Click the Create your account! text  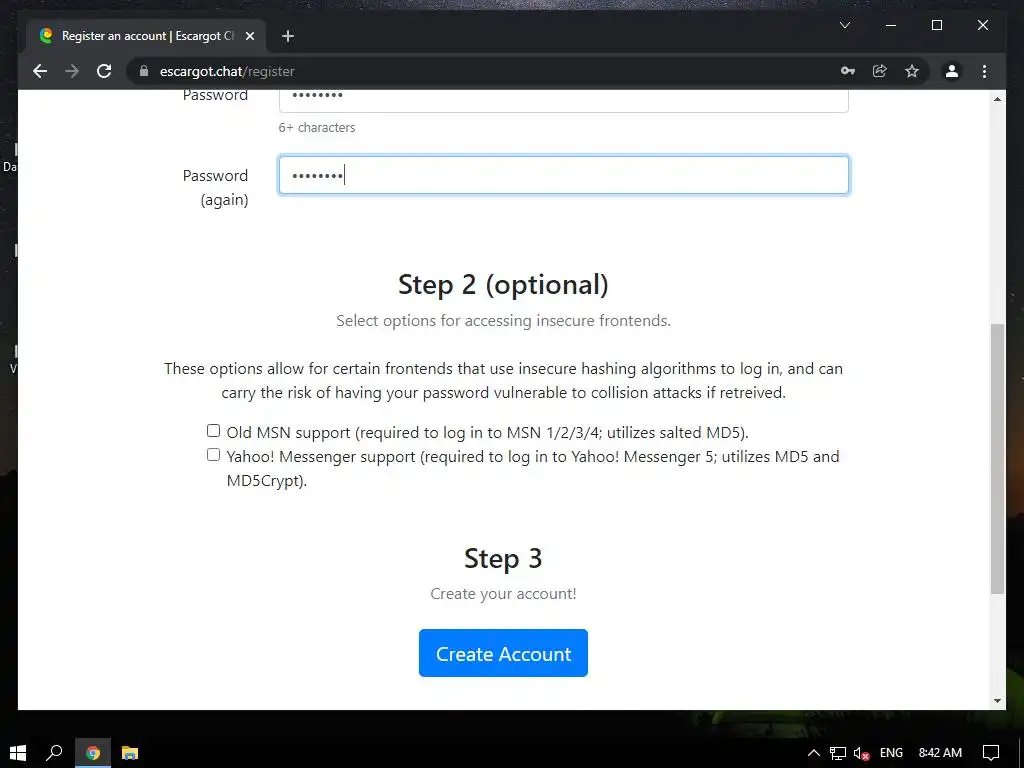coord(503,594)
